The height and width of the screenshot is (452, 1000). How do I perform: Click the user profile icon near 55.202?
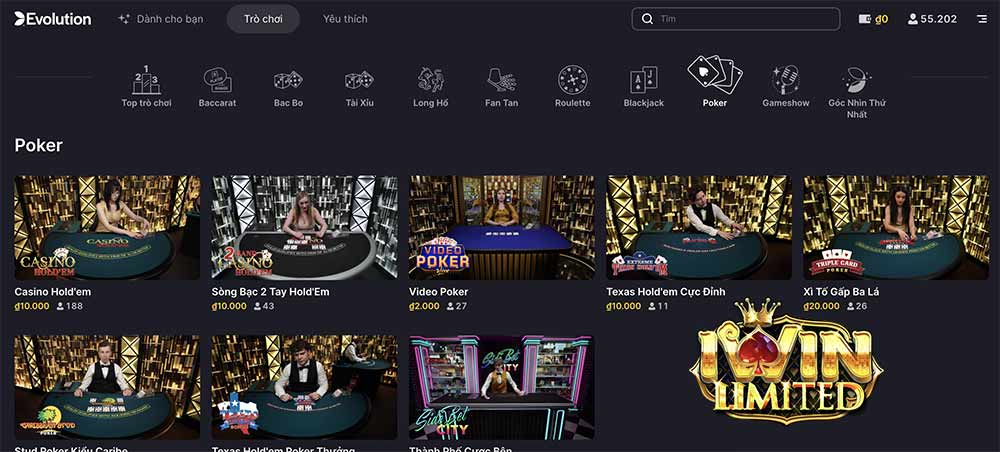coord(913,19)
